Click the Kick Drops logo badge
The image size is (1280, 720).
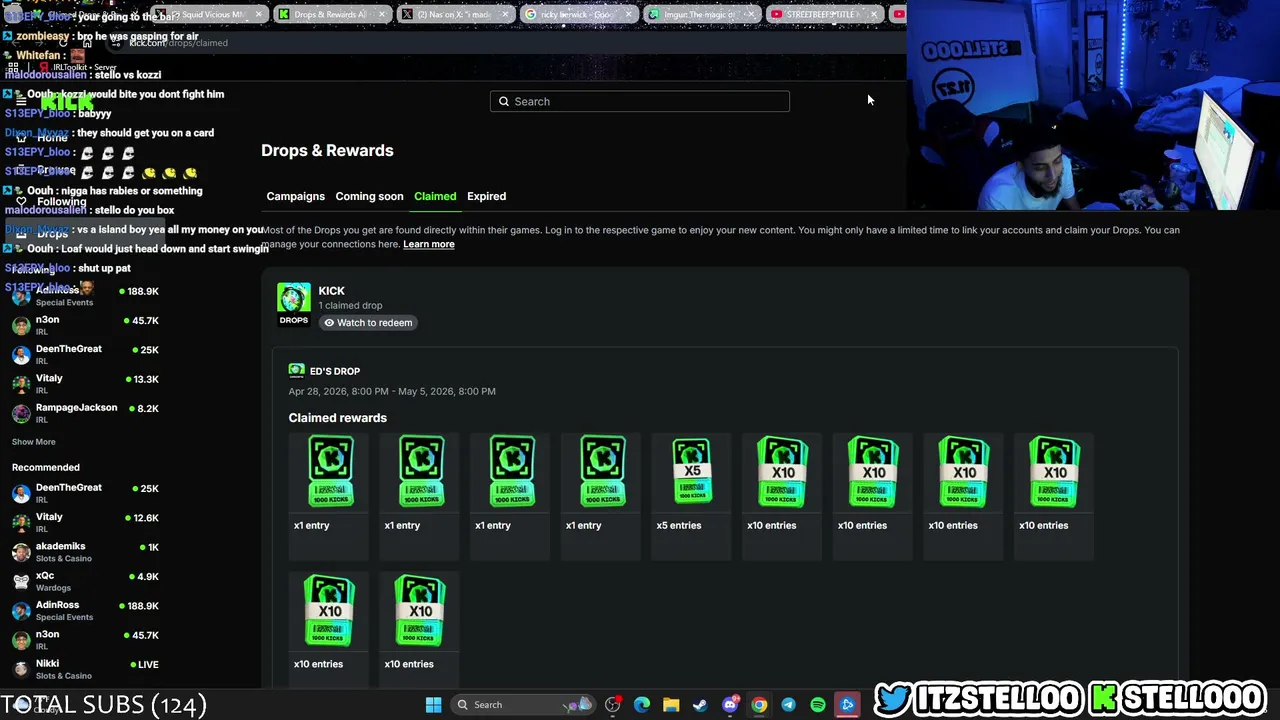(294, 304)
